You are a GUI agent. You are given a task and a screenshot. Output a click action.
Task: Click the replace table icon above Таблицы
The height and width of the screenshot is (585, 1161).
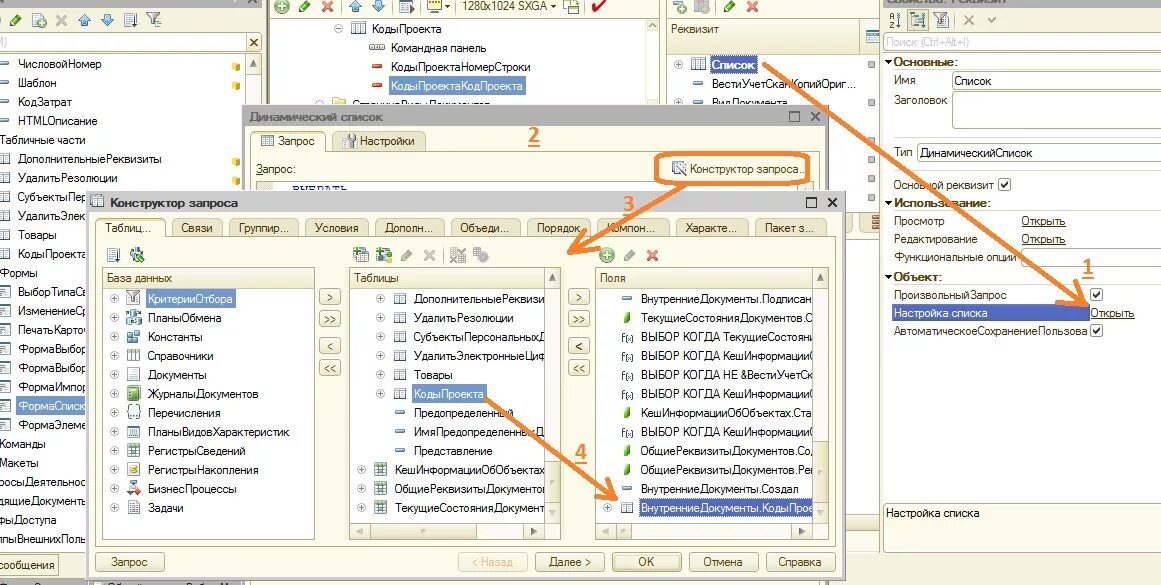click(458, 255)
